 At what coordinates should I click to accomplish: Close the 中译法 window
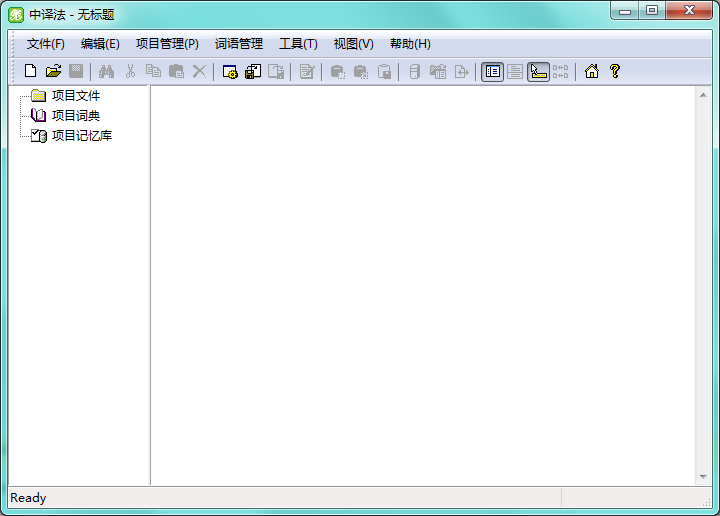click(x=689, y=11)
